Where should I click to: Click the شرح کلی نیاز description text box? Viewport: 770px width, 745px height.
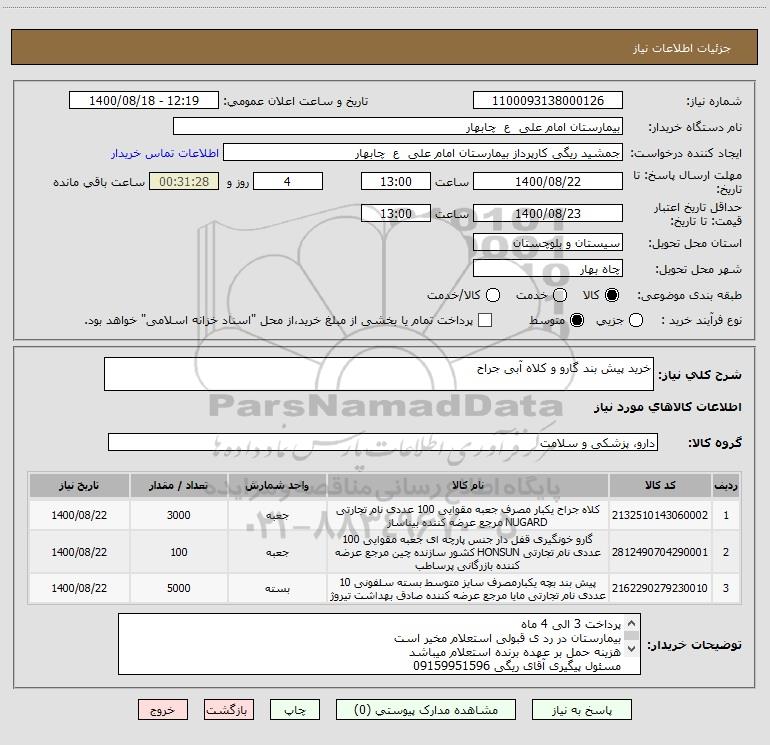tap(379, 374)
